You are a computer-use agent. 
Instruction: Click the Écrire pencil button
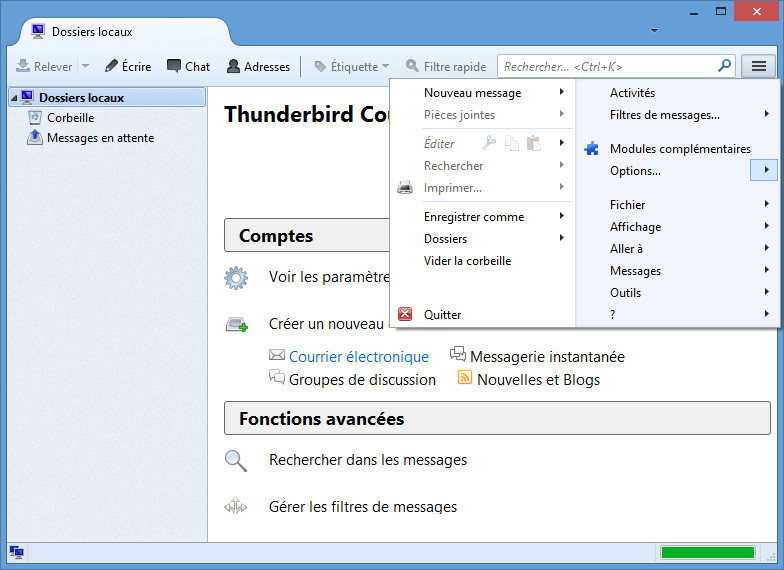tap(128, 66)
